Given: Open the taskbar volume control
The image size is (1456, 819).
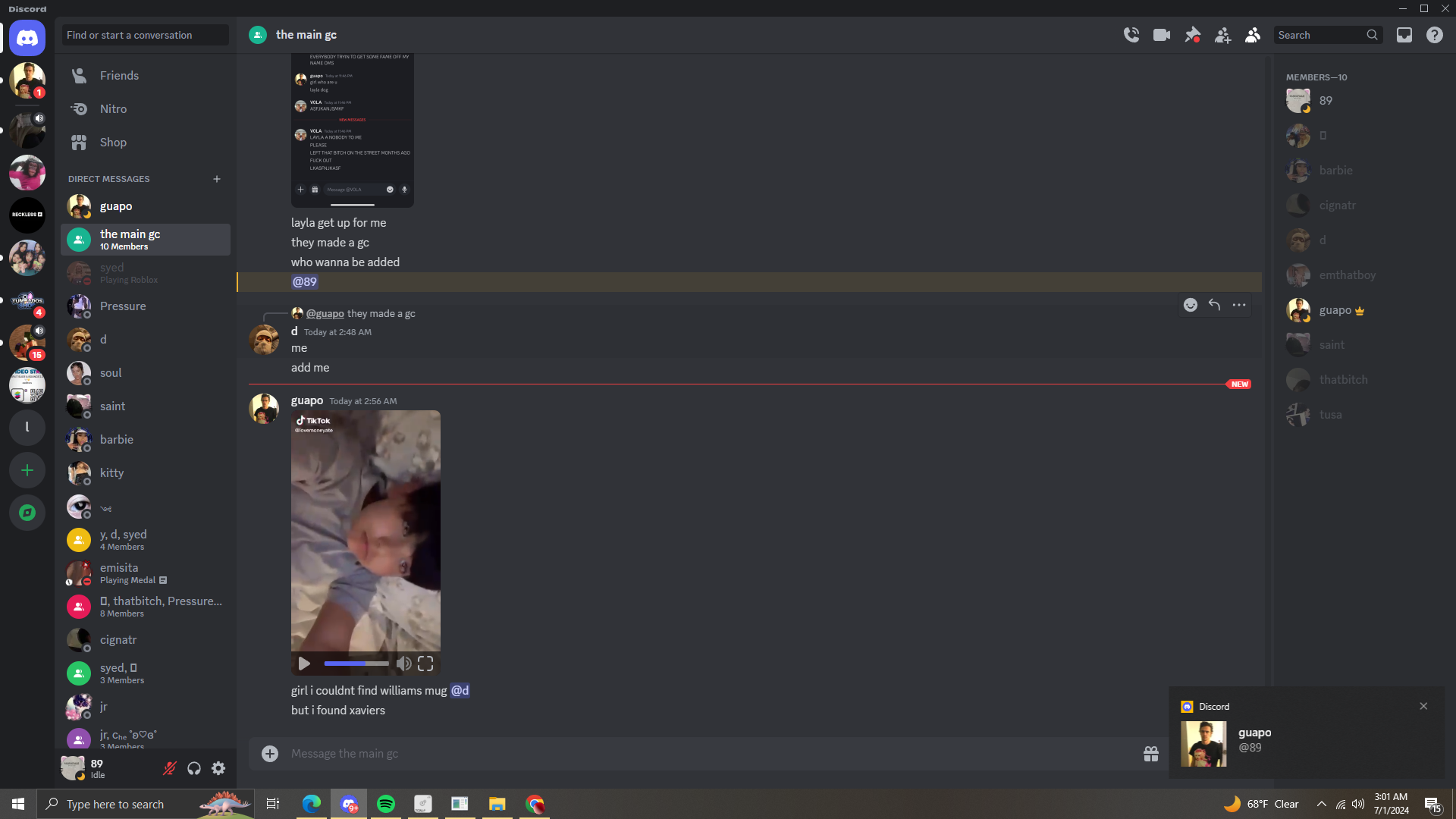Looking at the screenshot, I should (1358, 804).
